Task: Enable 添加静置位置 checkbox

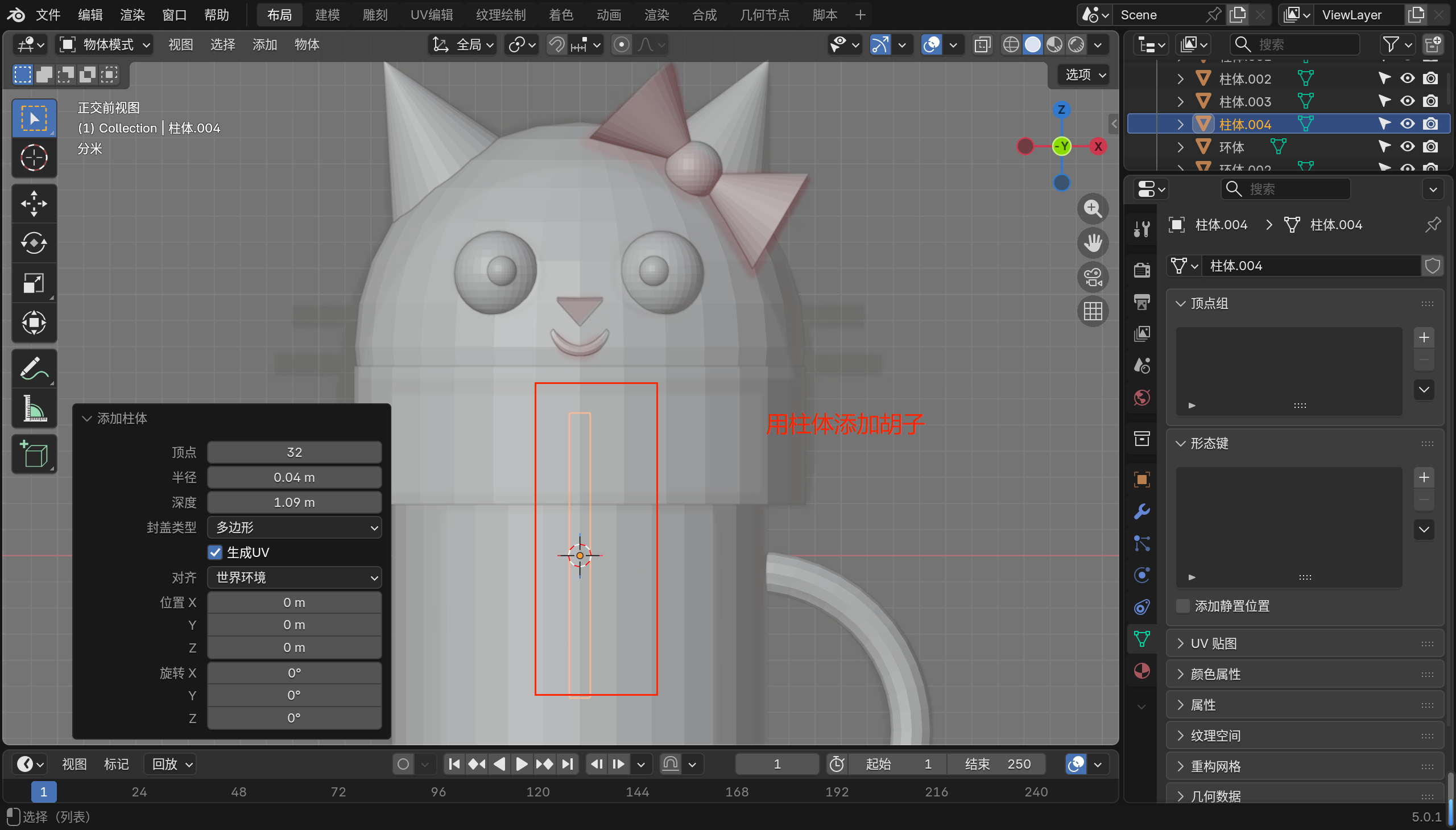Action: coord(1183,606)
